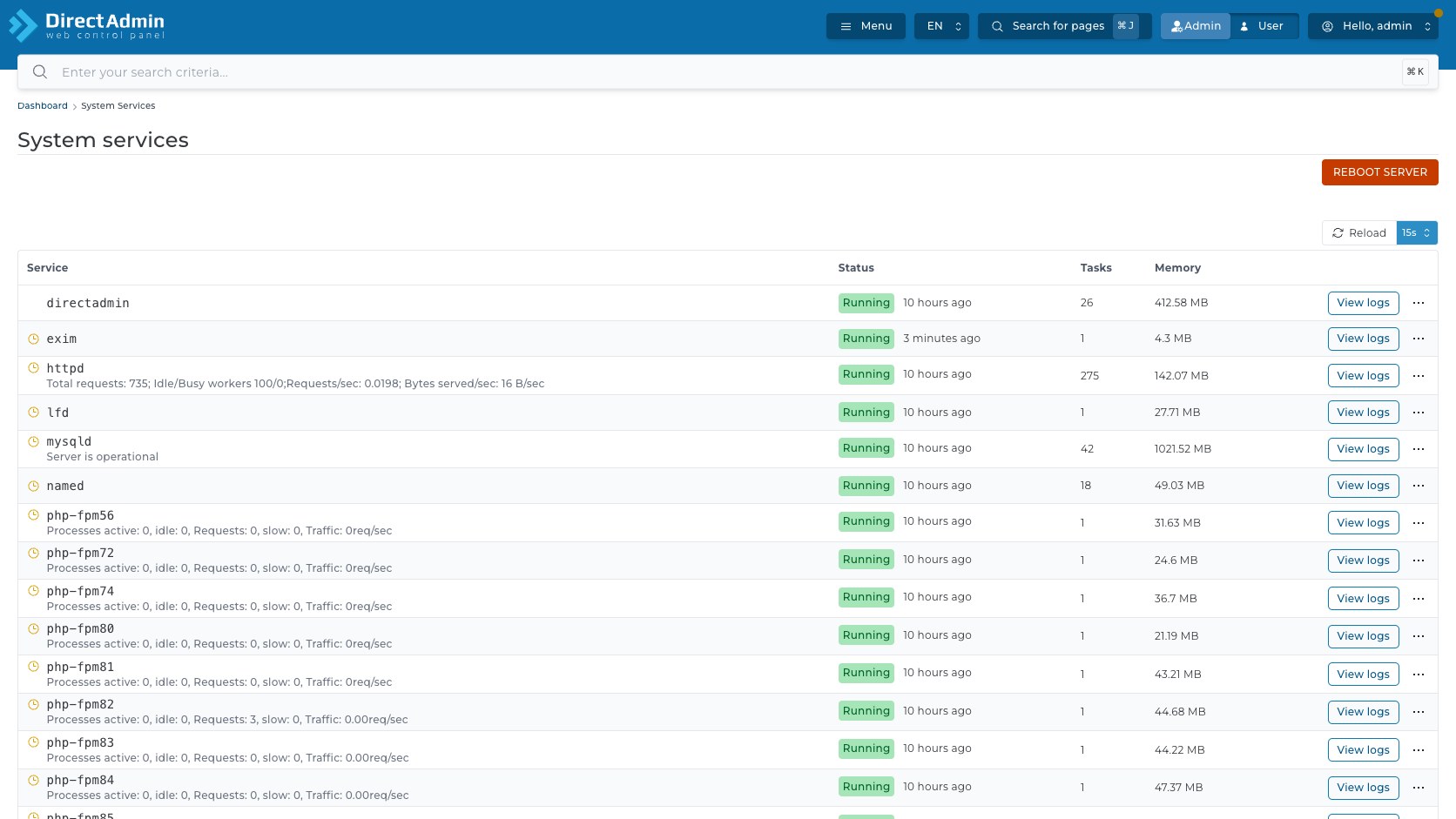View logs for php-fpm74
This screenshot has width=1456, height=819.
click(1363, 599)
